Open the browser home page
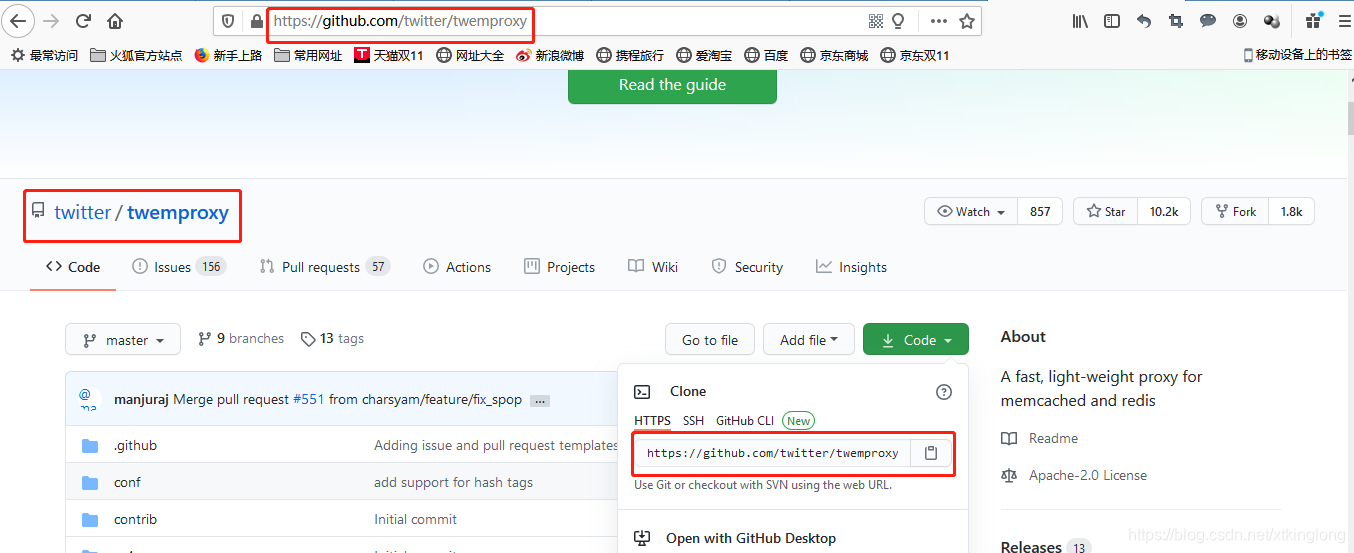 pos(115,21)
